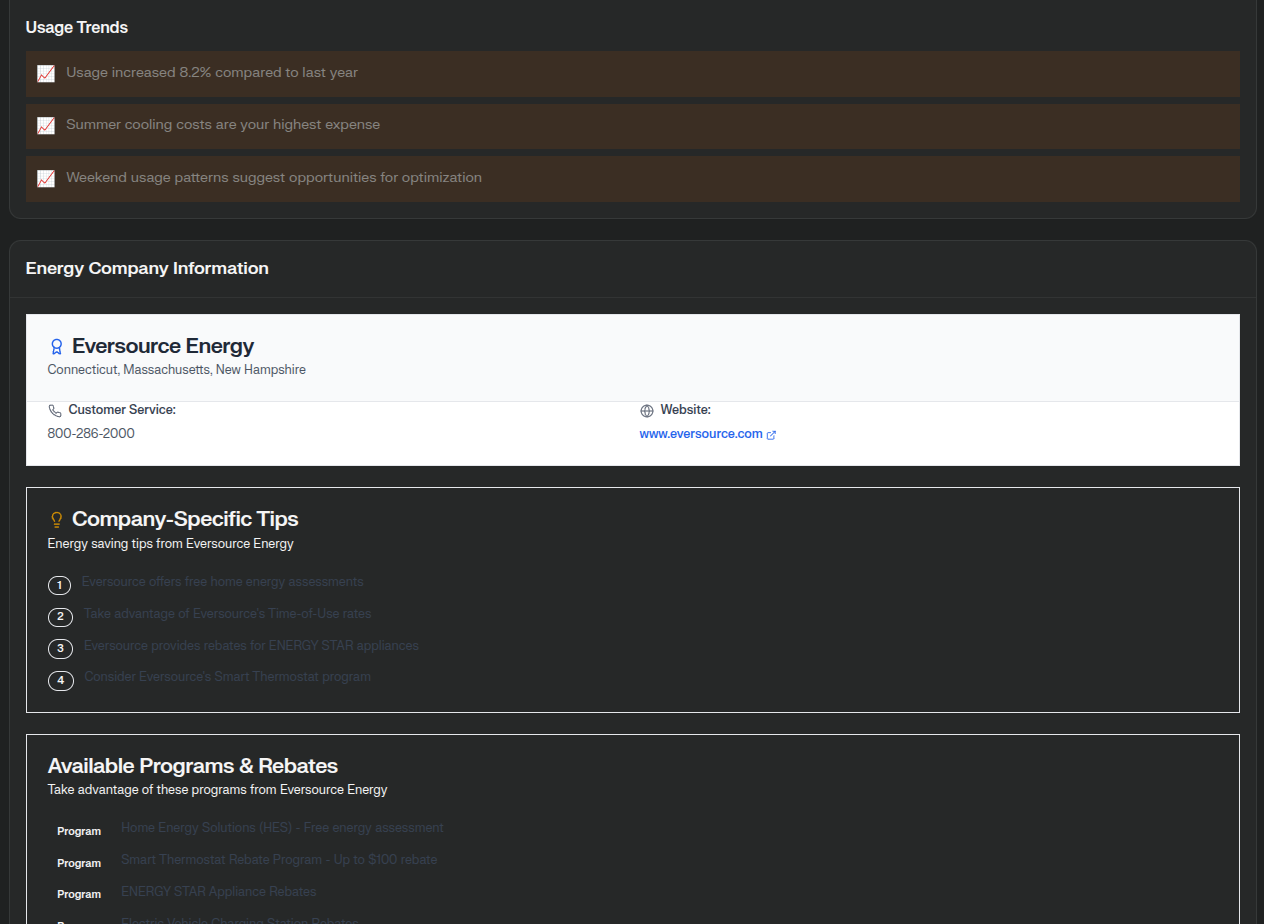The height and width of the screenshot is (924, 1264).
Task: Click Program badge beside ENERGY STAR Appliance Rebates
Action: [x=79, y=894]
